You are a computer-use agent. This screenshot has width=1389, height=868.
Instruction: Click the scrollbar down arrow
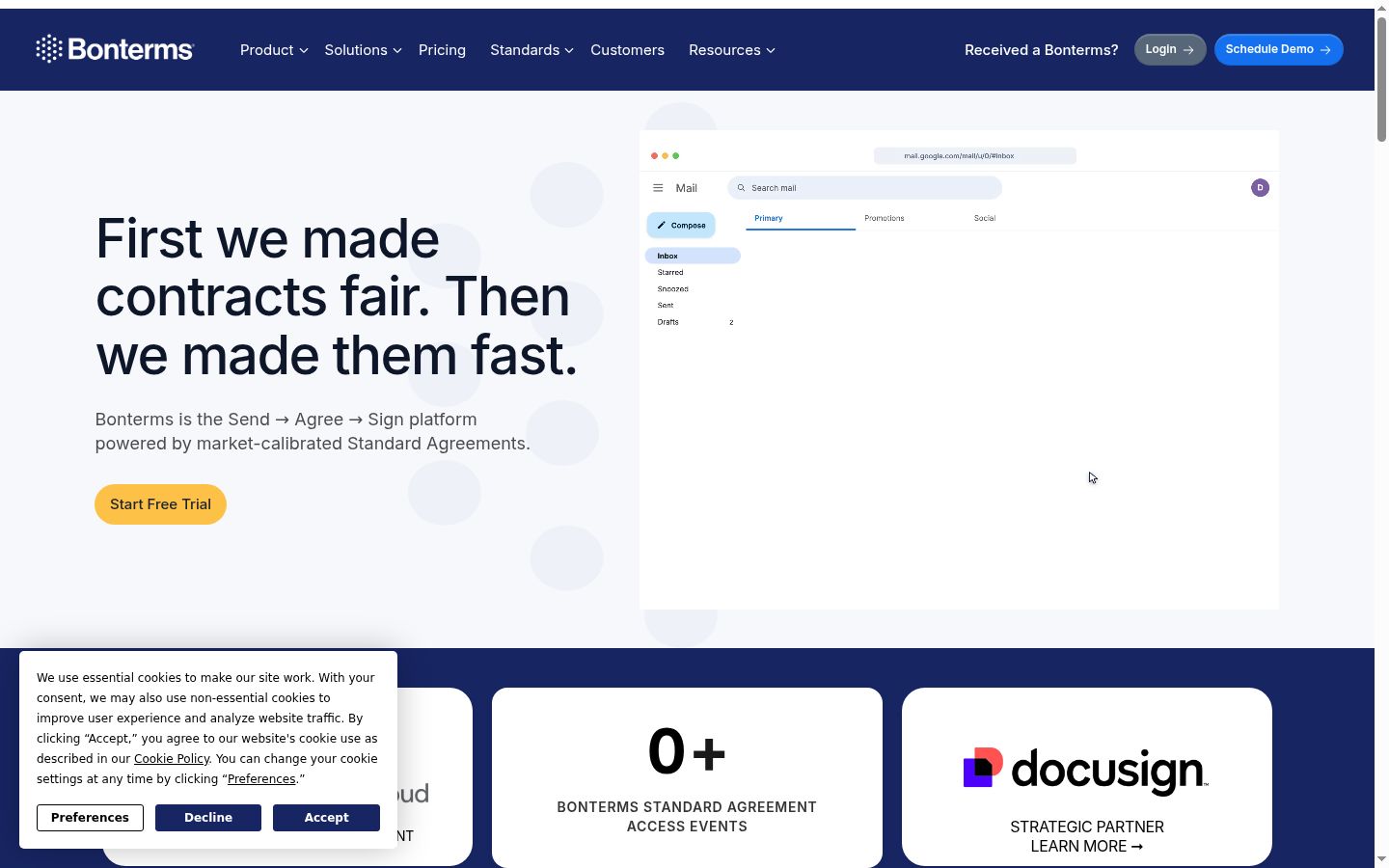[x=1381, y=859]
